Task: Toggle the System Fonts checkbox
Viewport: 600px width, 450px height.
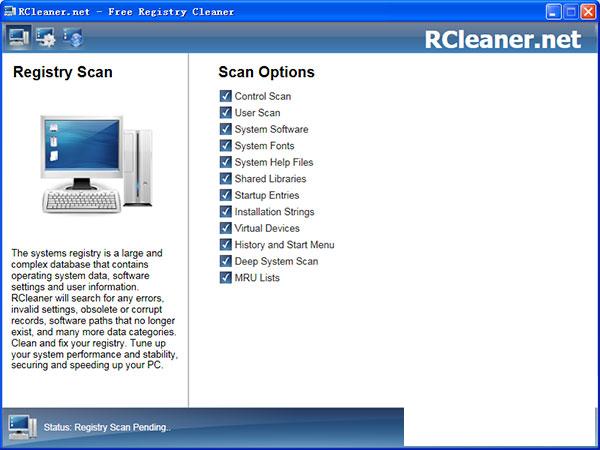Action: tap(225, 145)
